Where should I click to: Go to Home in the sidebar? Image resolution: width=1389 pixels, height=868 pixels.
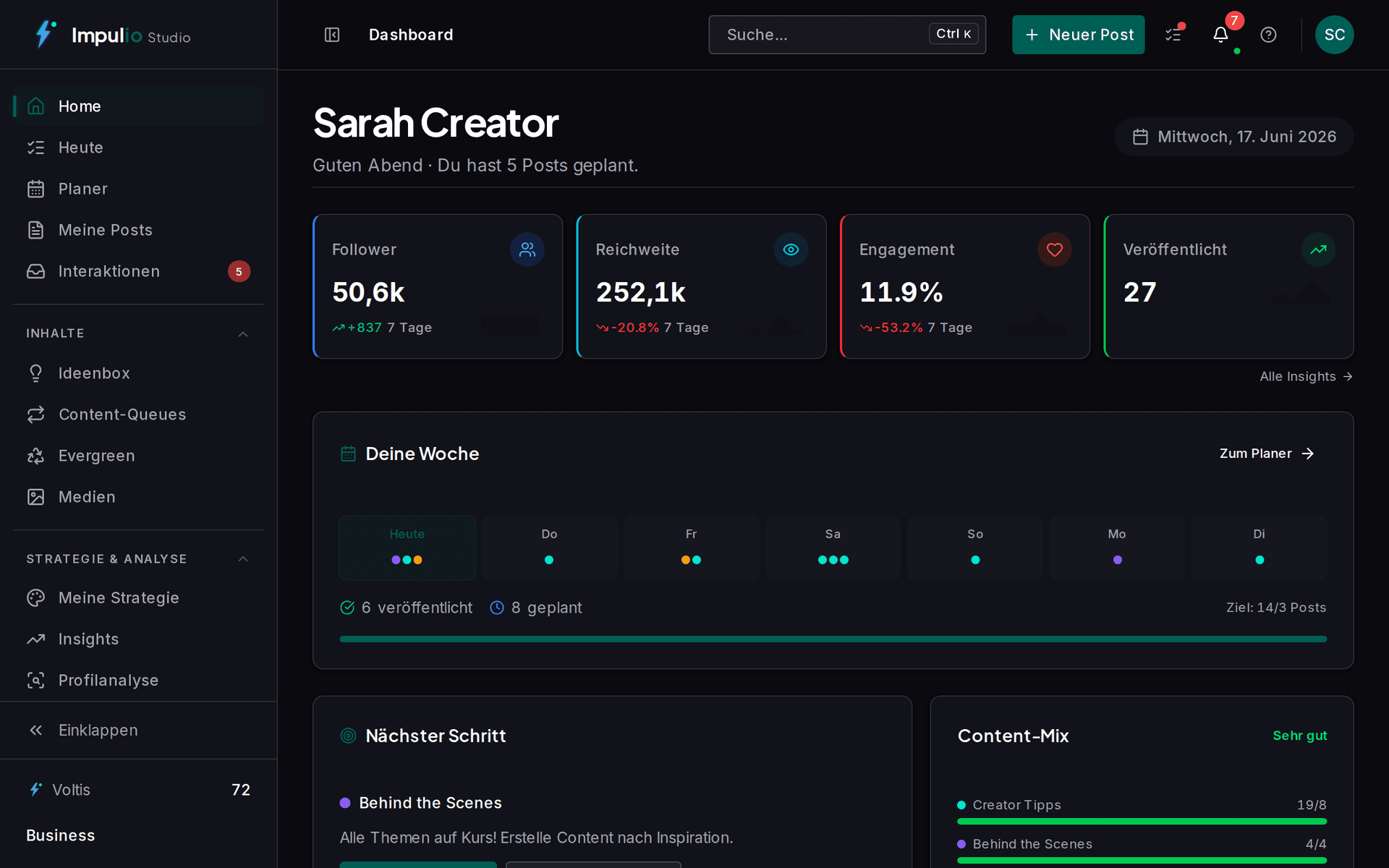click(x=138, y=106)
